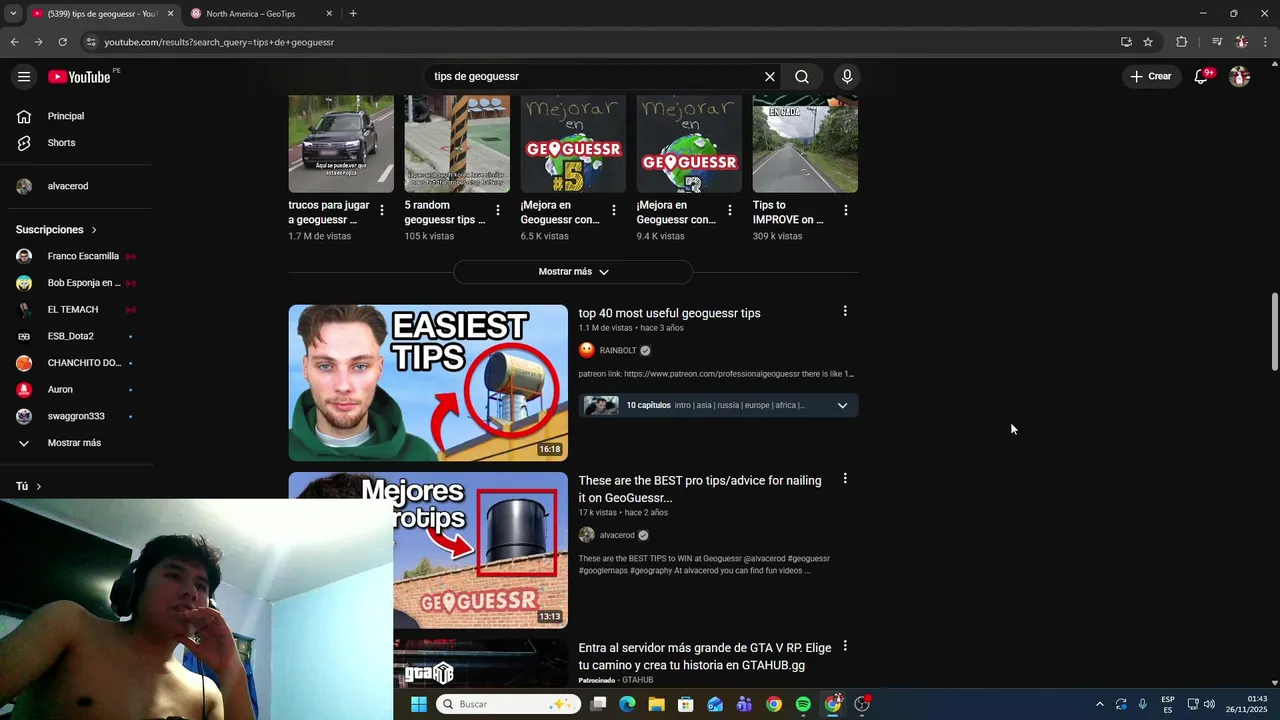This screenshot has height=720, width=1280.
Task: Open options menu for BEST pro tips video
Action: point(845,479)
